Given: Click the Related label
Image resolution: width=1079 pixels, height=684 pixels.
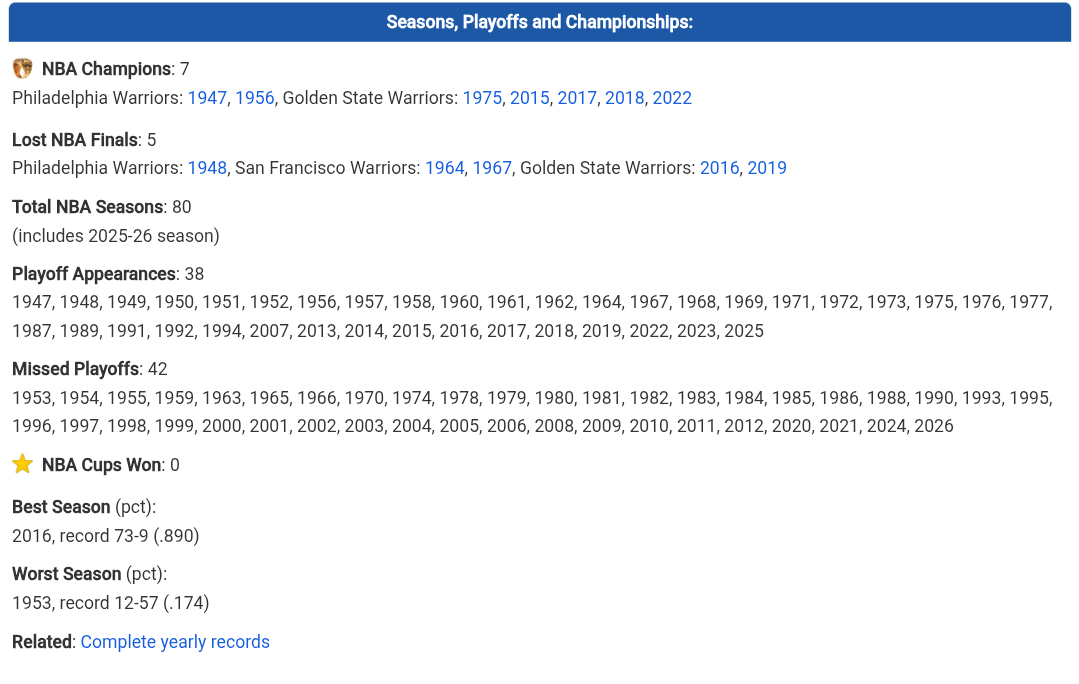Looking at the screenshot, I should pyautogui.click(x=43, y=641).
